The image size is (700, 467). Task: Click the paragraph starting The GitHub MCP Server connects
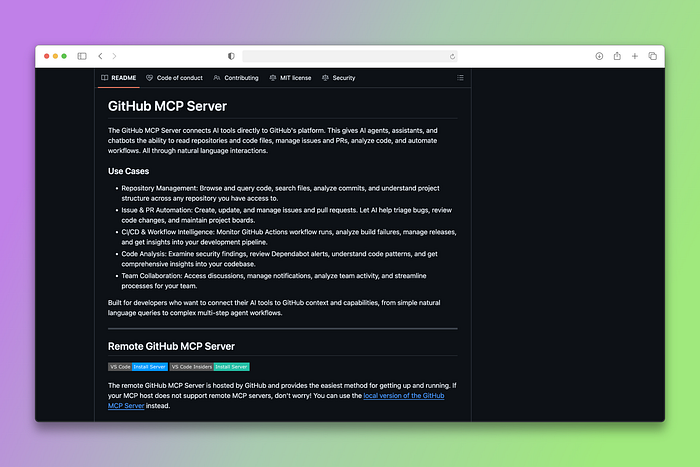[x=273, y=141]
